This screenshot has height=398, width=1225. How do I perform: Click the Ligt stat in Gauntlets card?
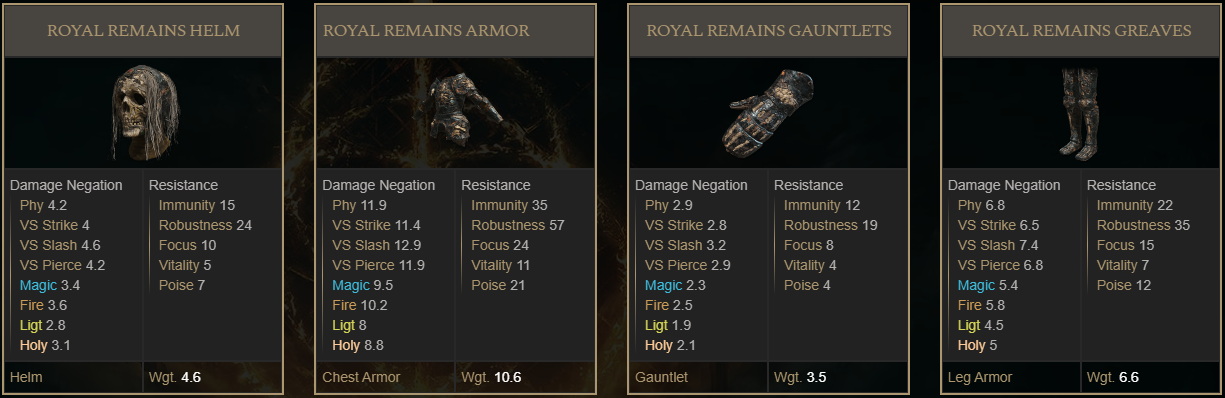coord(656,325)
